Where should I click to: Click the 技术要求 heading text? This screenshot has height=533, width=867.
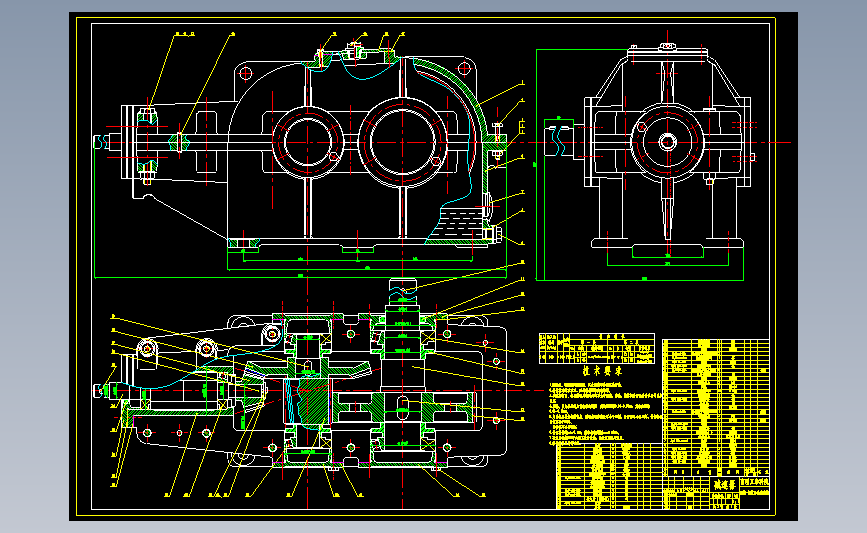[602, 371]
